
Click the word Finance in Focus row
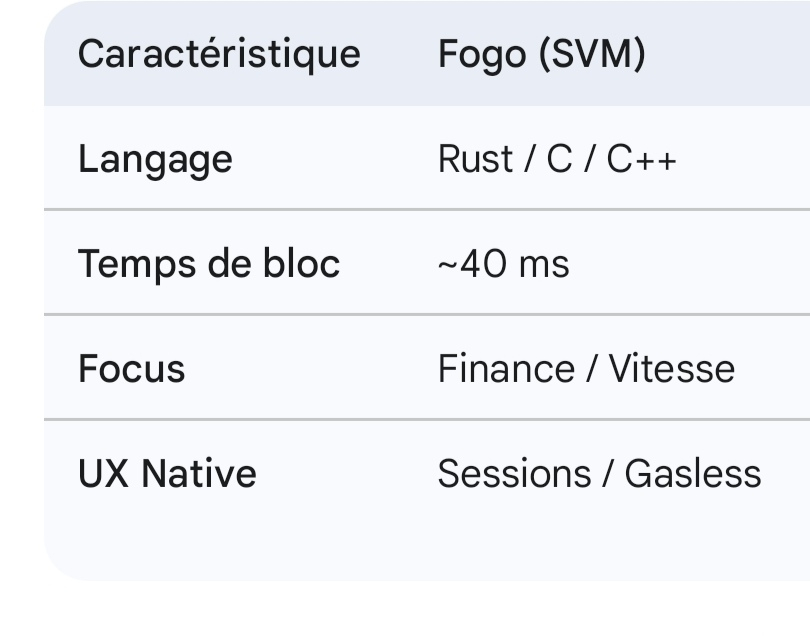click(x=506, y=369)
